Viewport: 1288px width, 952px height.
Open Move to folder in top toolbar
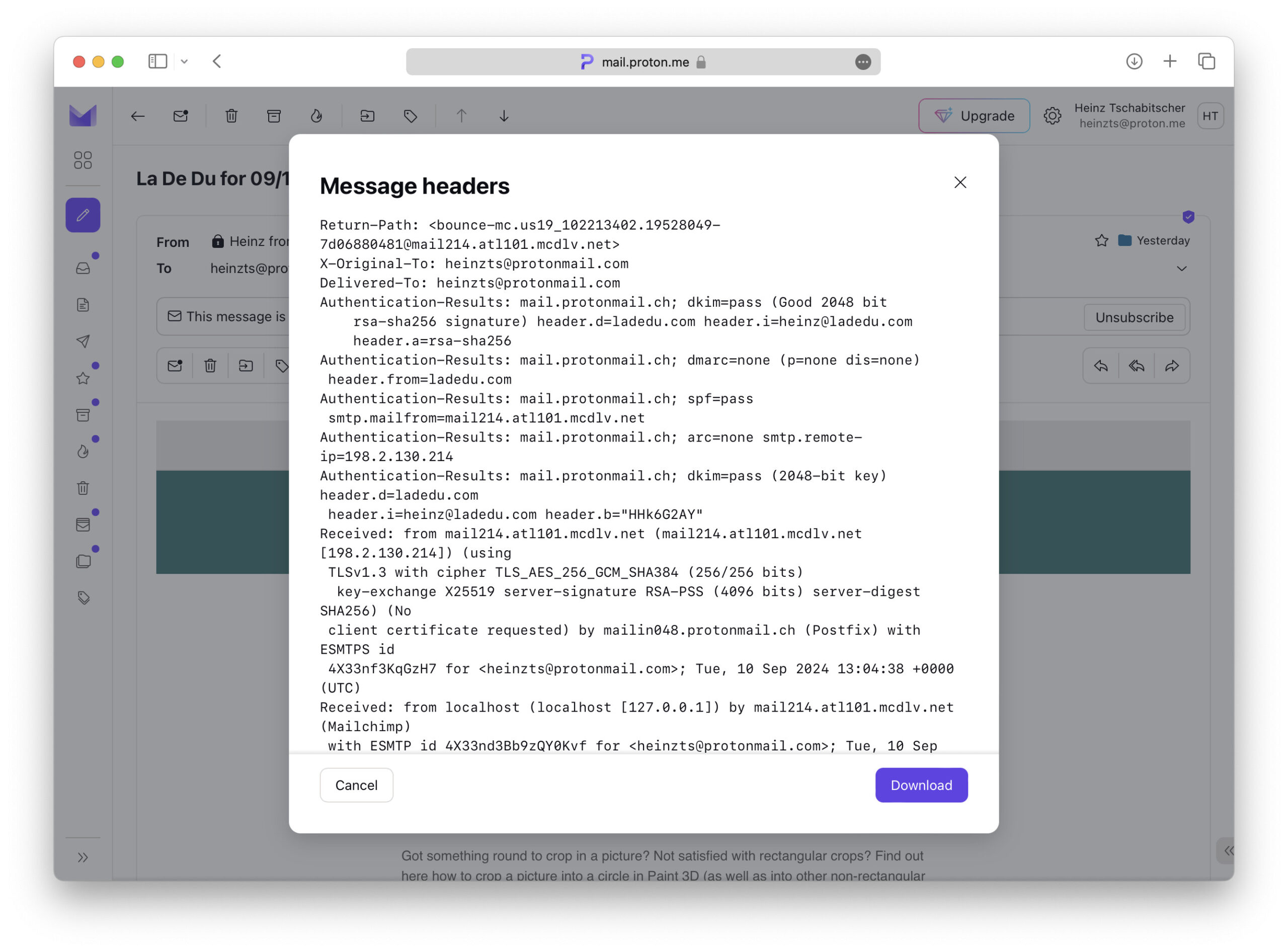pyautogui.click(x=367, y=116)
